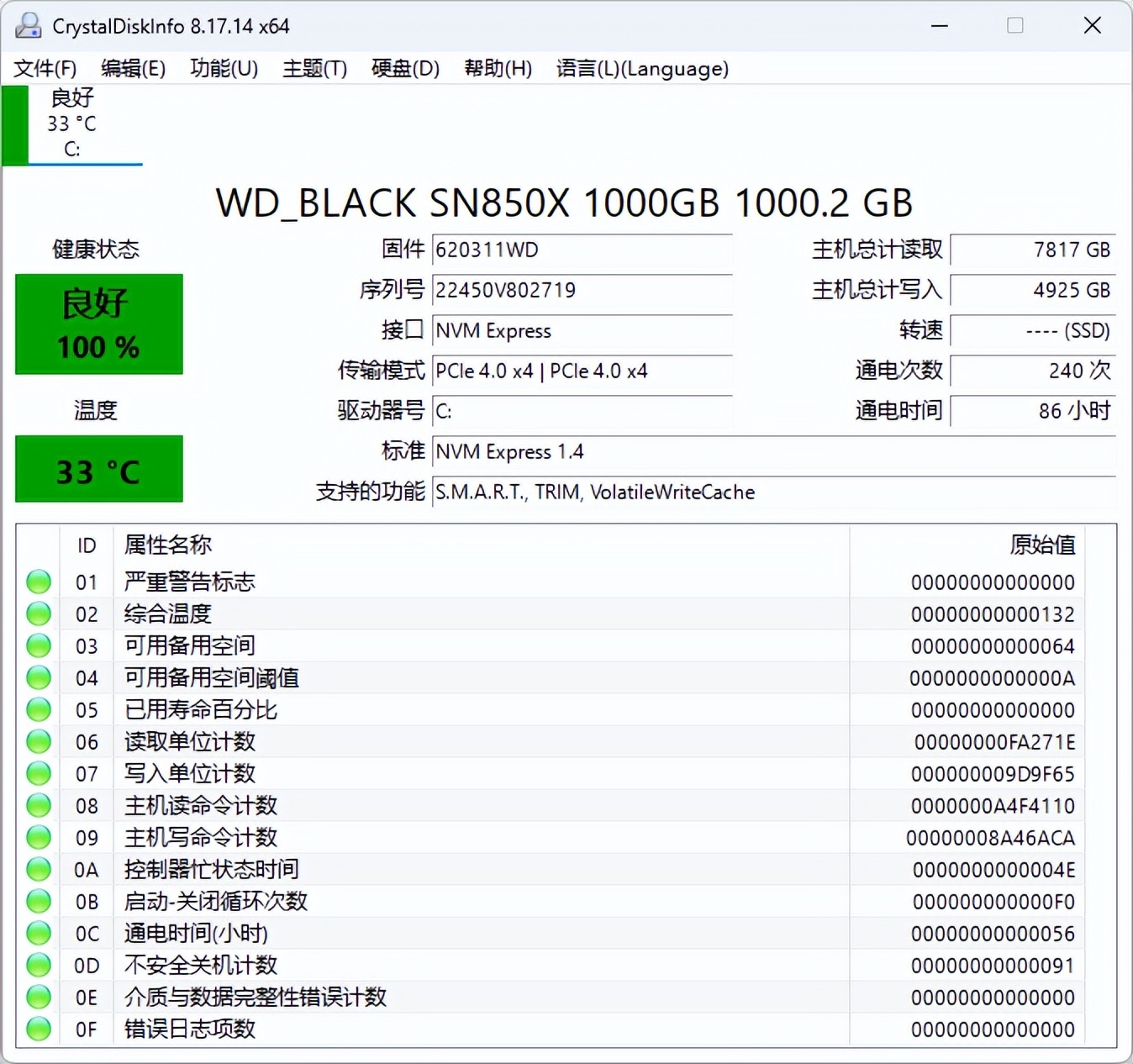
Task: Click the ID column header
Action: coord(87,545)
